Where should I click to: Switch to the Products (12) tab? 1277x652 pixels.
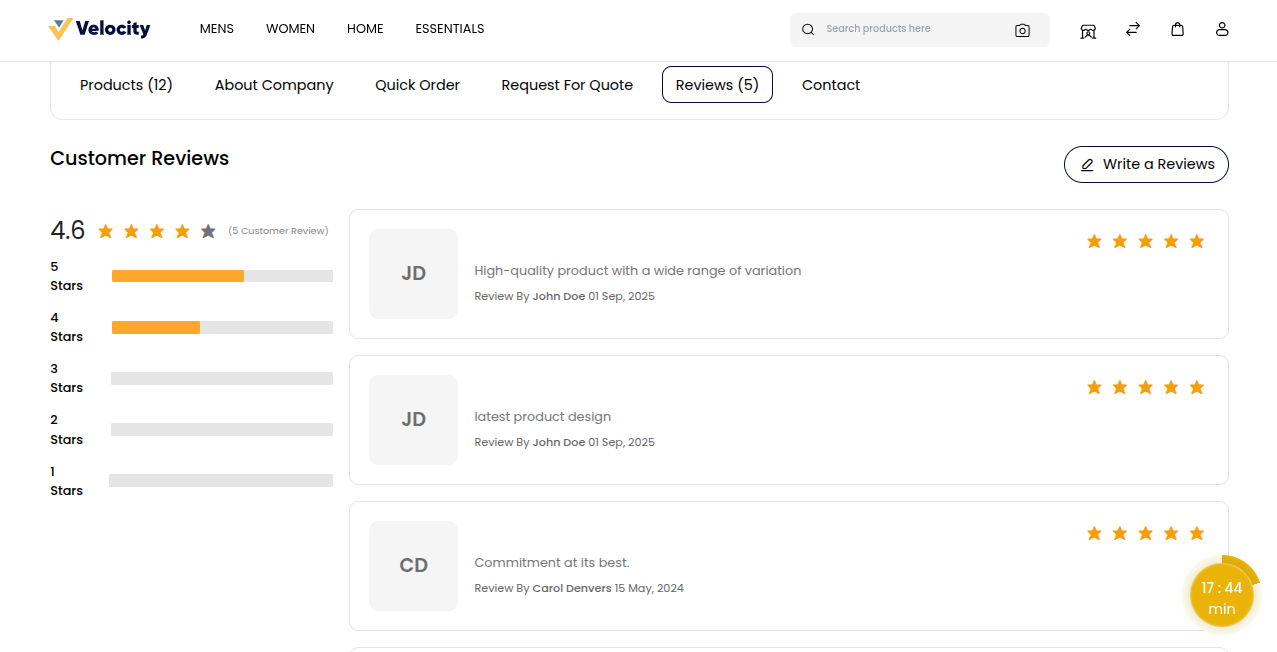pyautogui.click(x=126, y=85)
